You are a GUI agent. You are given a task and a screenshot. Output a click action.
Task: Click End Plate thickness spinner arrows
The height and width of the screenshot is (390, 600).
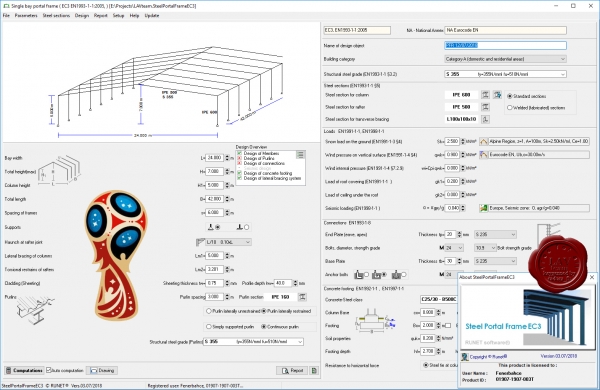click(459, 234)
